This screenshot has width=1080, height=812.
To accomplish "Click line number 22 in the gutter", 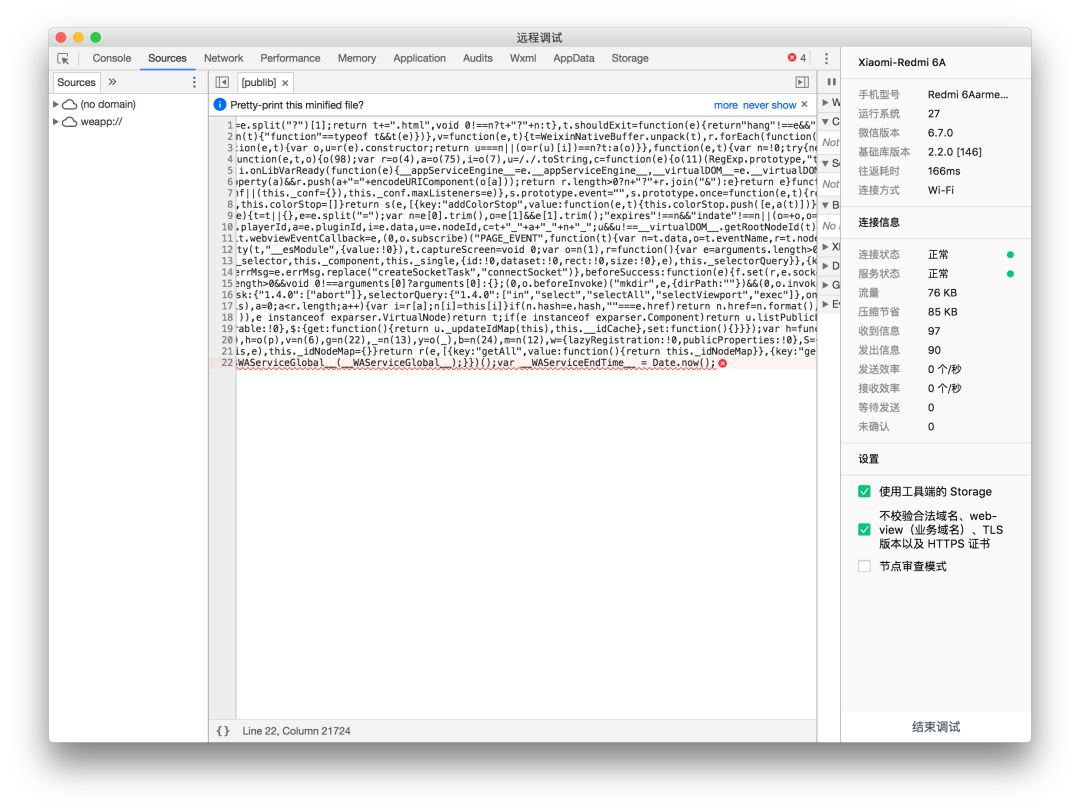I will pyautogui.click(x=227, y=363).
